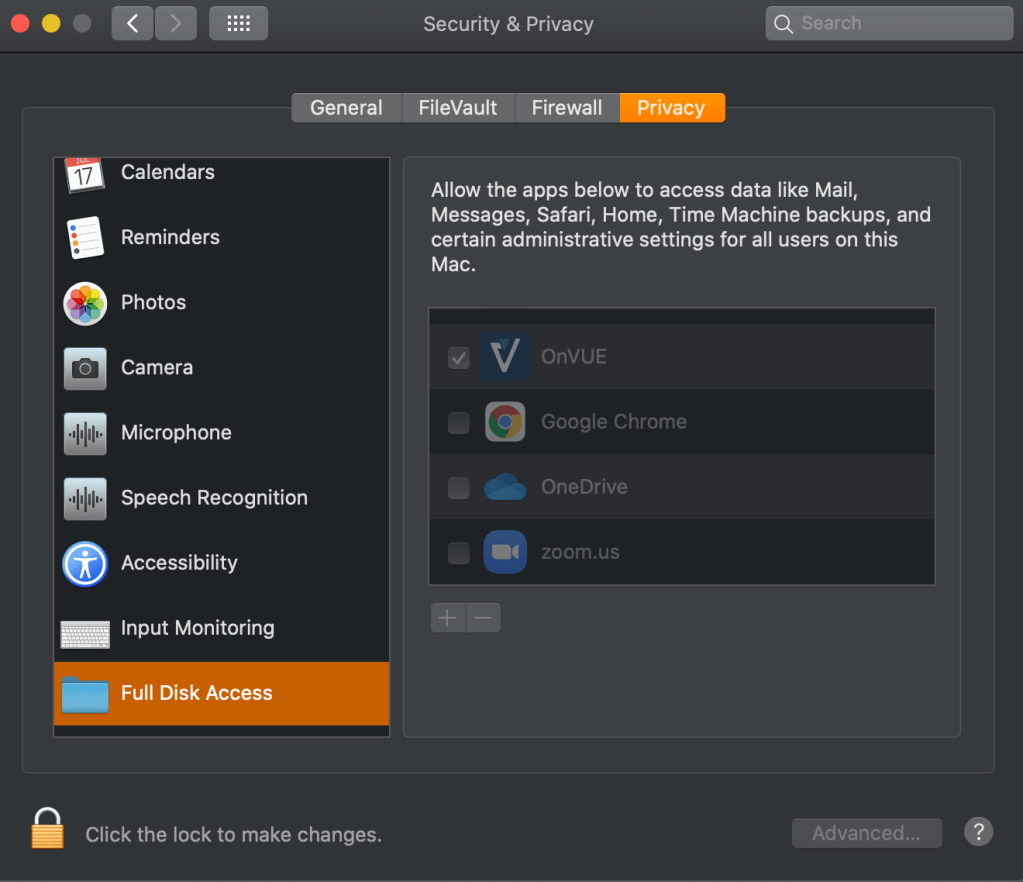Click the help question mark button
Viewport: 1023px width, 882px height.
978,832
